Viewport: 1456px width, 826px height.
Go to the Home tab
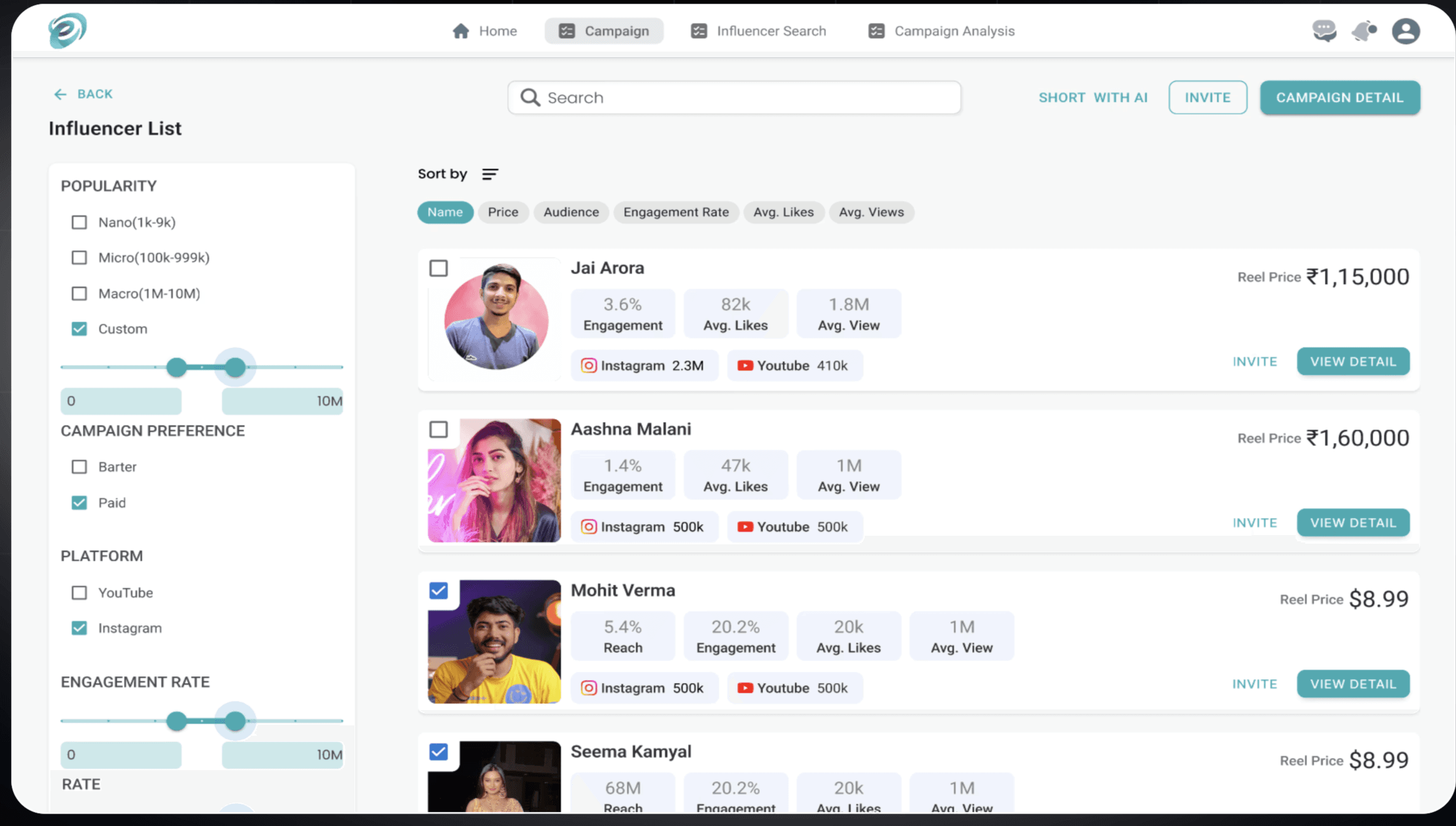click(x=485, y=31)
